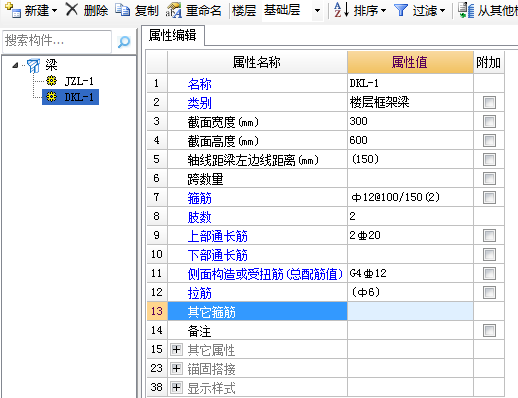This screenshot has width=518, height=398.
Task: Click the 复制 button label
Action: pos(147,11)
